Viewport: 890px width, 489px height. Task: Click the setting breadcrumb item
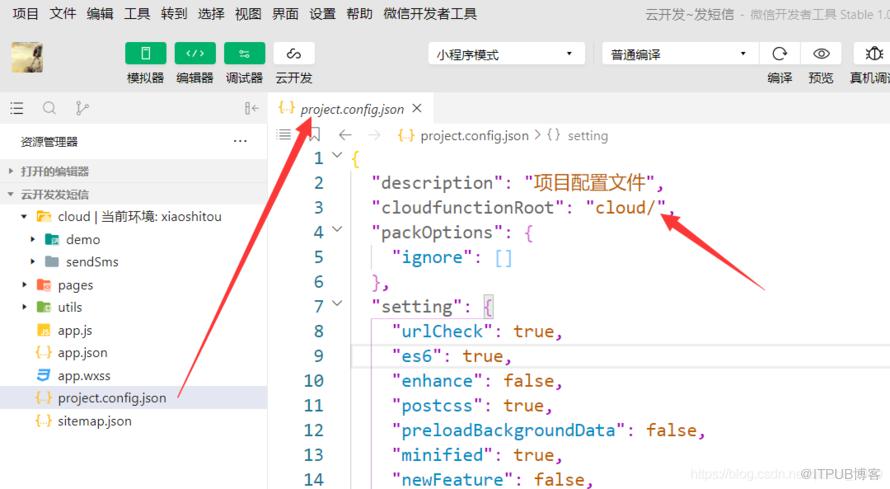(x=587, y=136)
